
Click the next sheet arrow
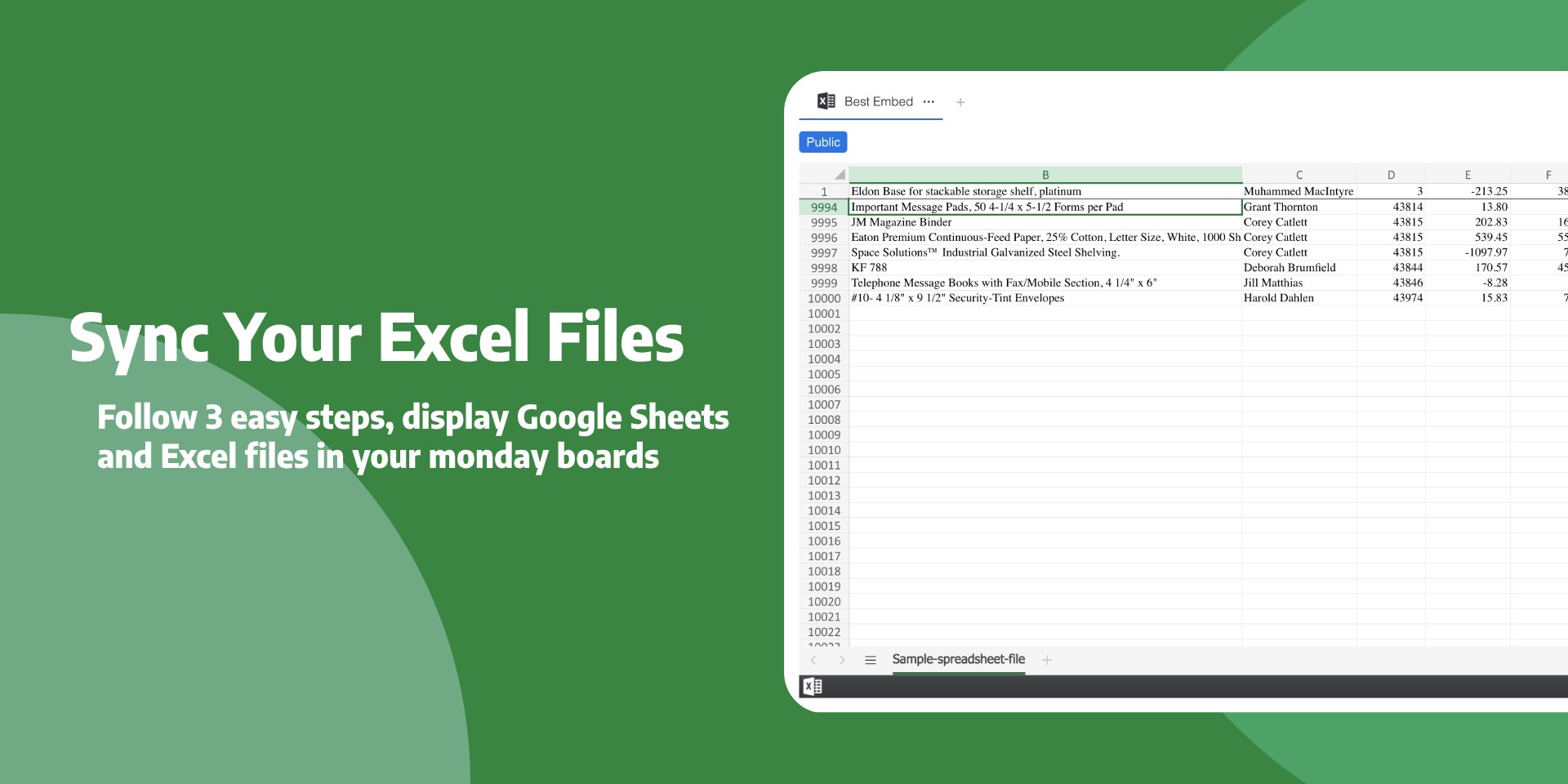pos(842,660)
